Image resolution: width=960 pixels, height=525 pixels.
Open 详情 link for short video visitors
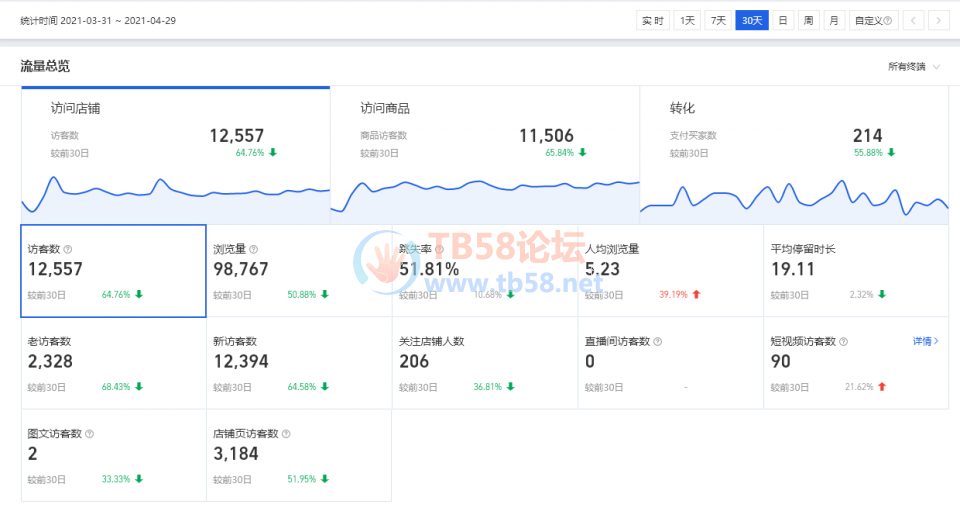click(926, 341)
